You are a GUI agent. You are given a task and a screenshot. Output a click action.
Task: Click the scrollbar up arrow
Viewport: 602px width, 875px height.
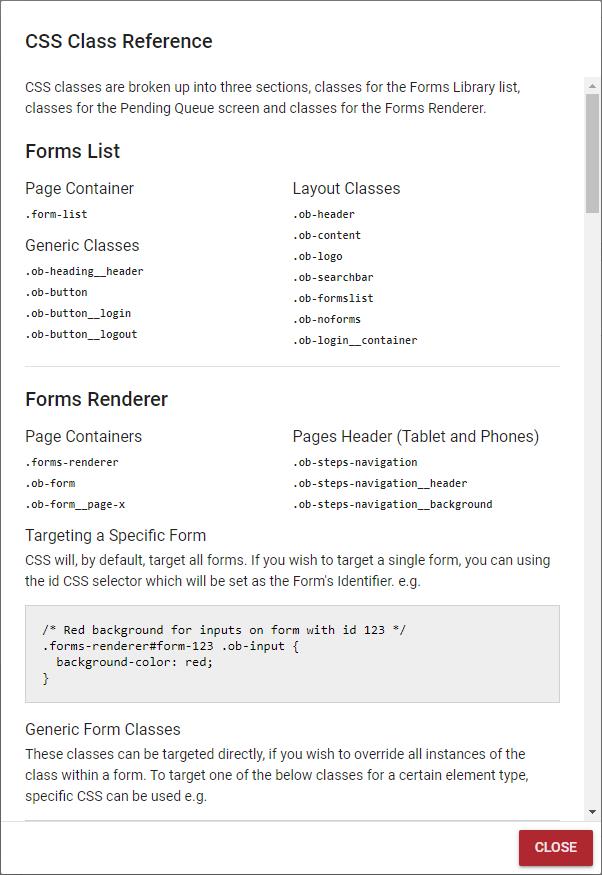(592, 86)
